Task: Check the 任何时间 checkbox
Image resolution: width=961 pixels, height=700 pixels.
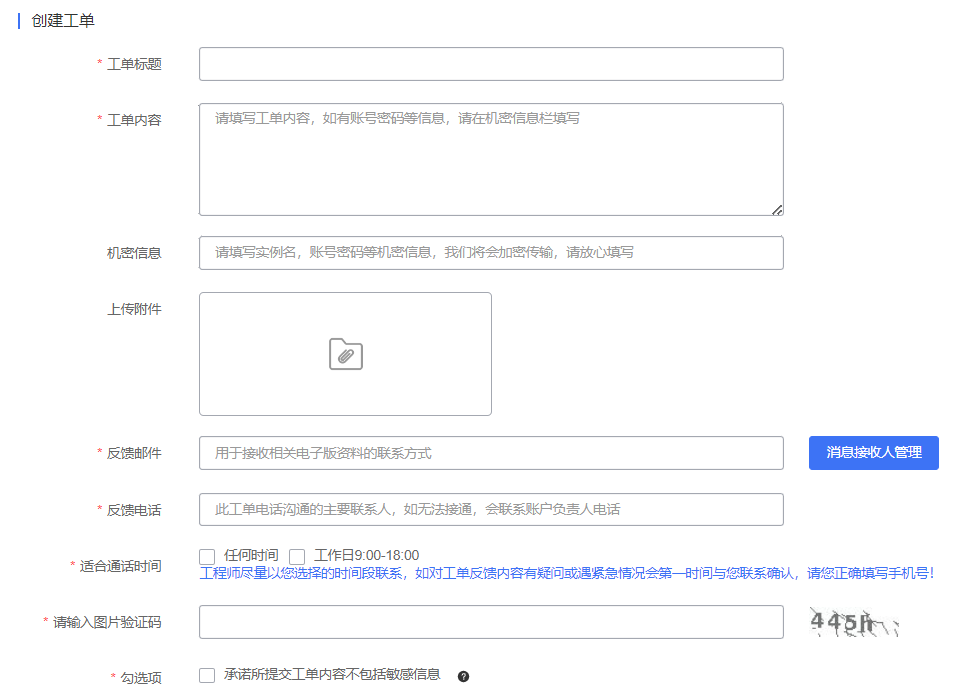Action: click(208, 556)
